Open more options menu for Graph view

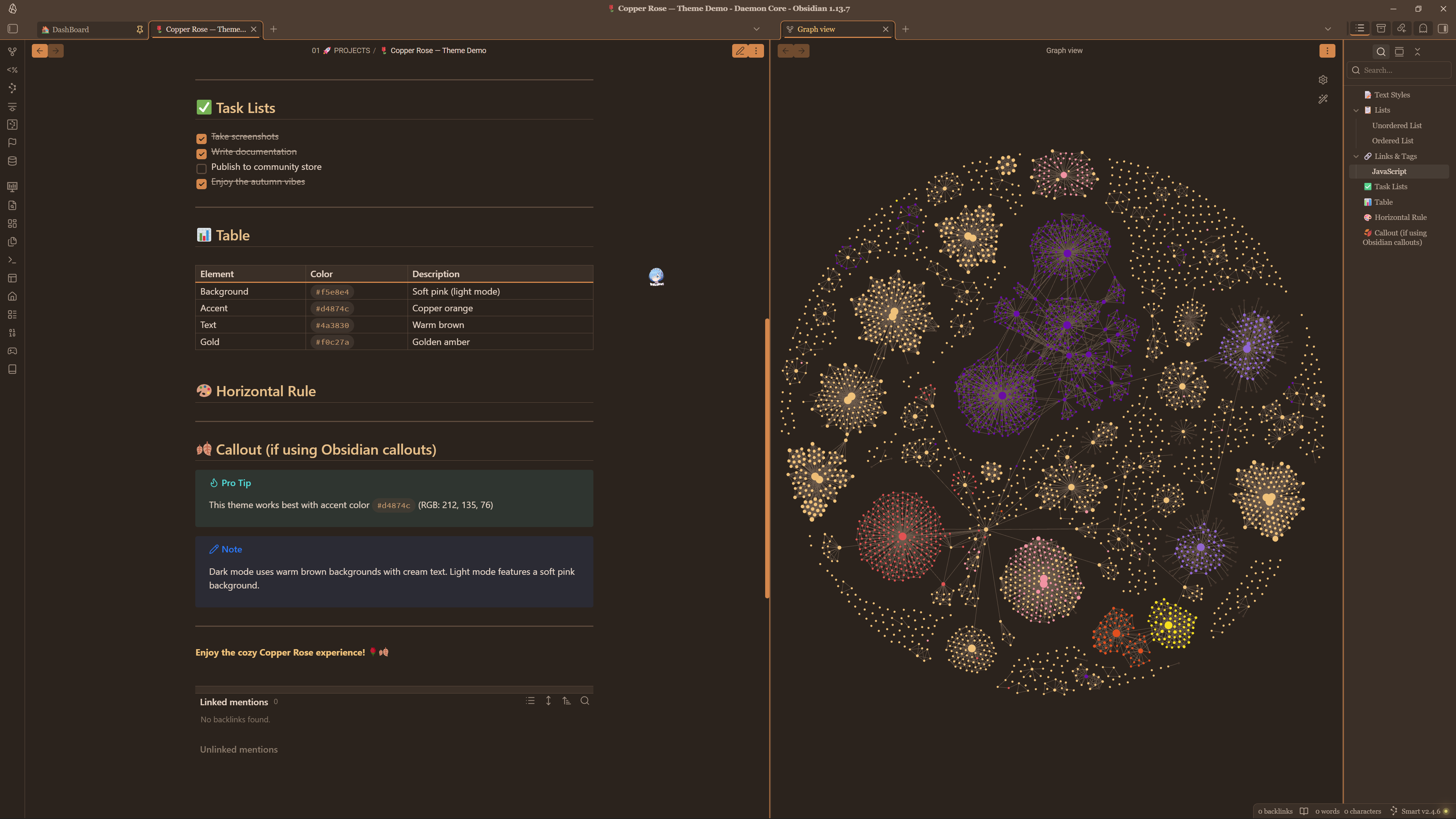point(1327,51)
